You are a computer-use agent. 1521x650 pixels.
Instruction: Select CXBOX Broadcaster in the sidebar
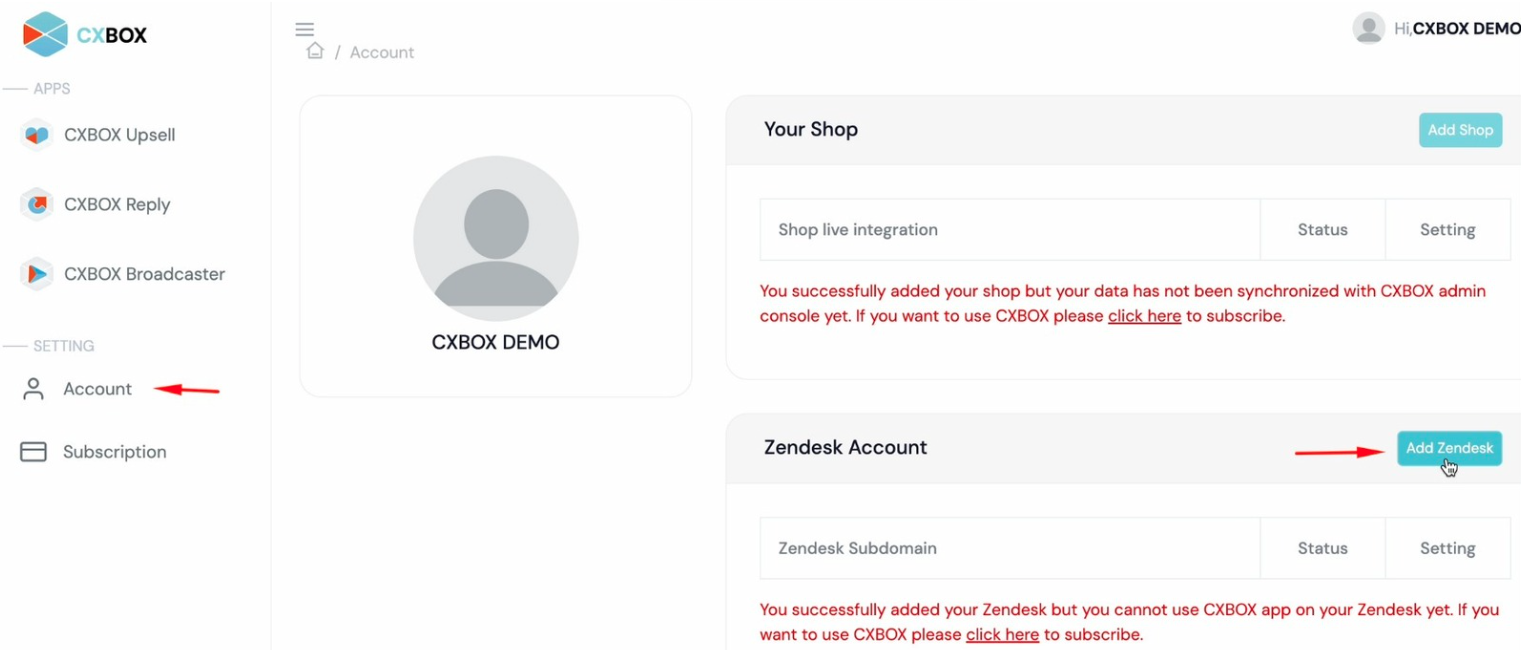click(x=144, y=274)
